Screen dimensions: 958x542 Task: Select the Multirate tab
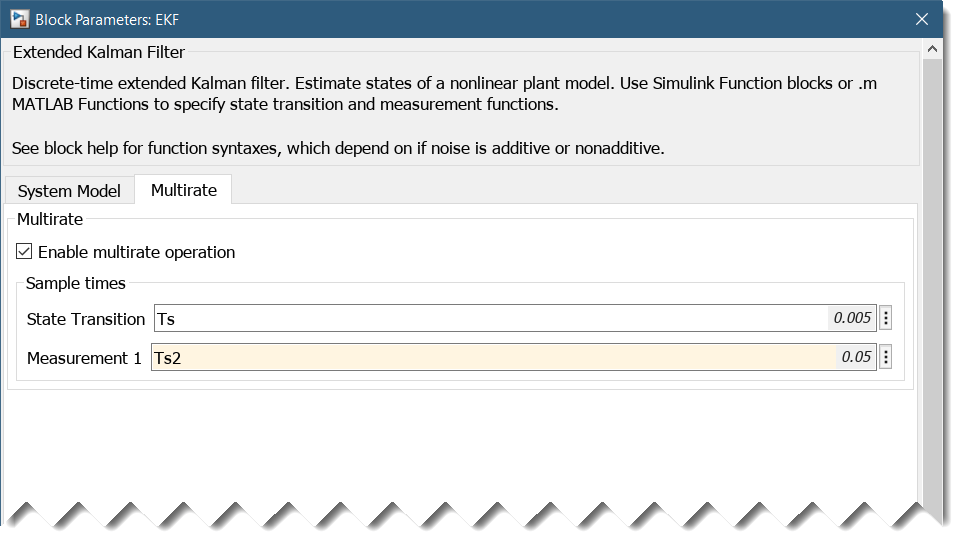click(183, 190)
